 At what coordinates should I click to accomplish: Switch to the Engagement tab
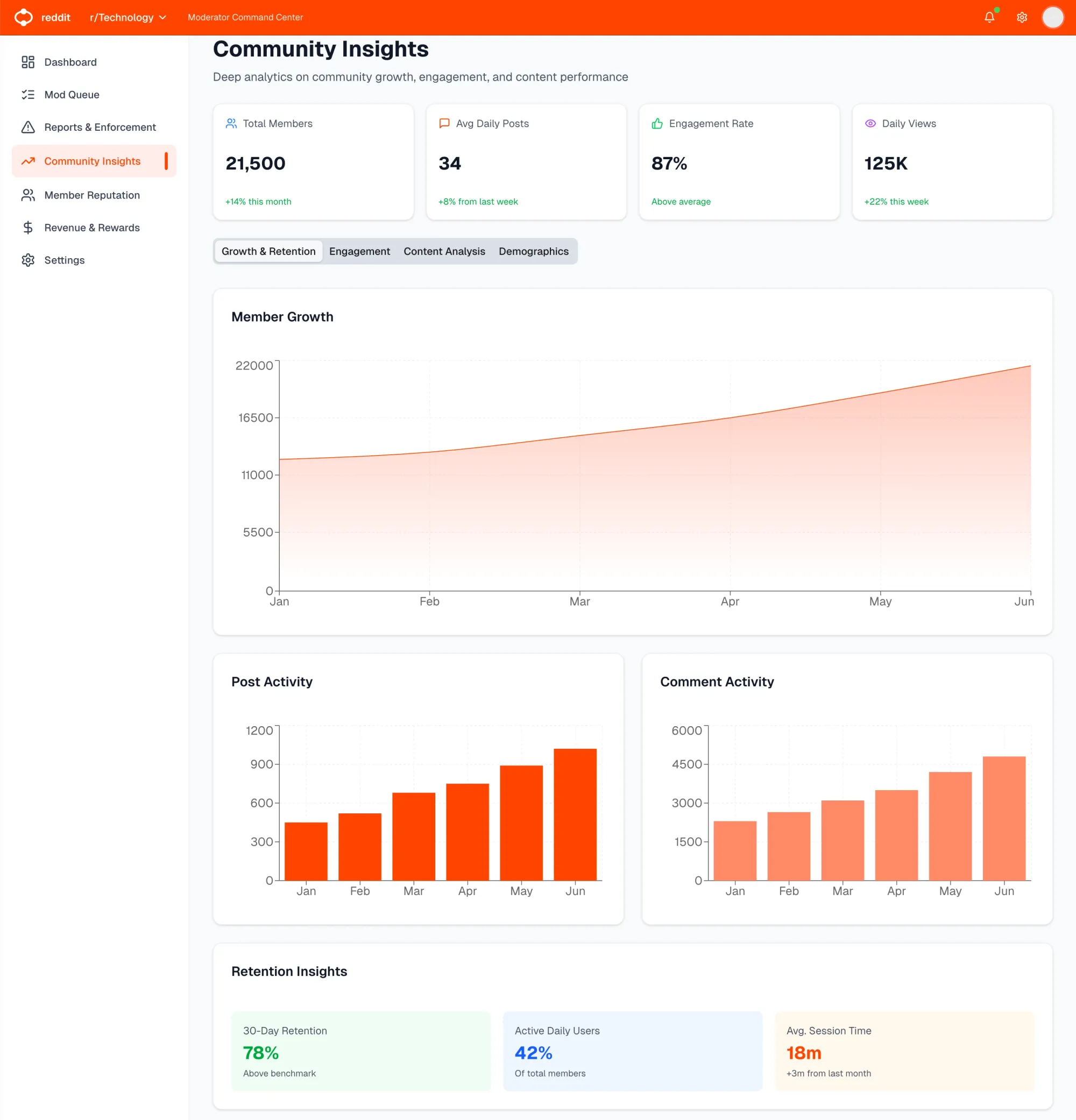click(359, 251)
